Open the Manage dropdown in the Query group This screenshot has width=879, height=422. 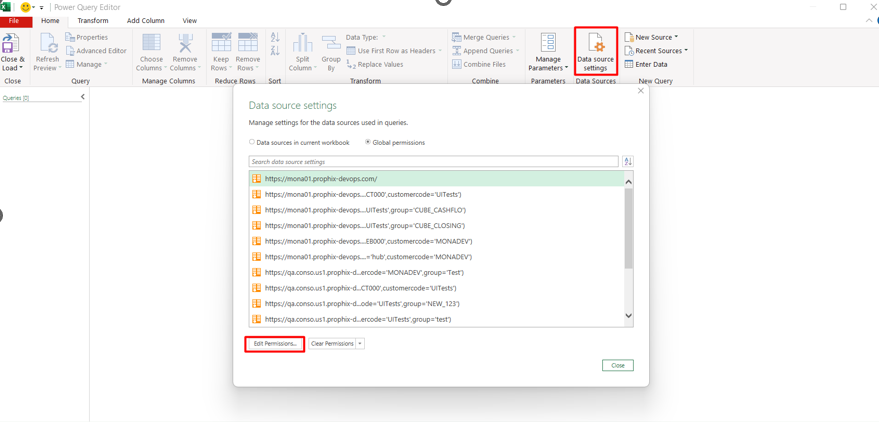[86, 64]
